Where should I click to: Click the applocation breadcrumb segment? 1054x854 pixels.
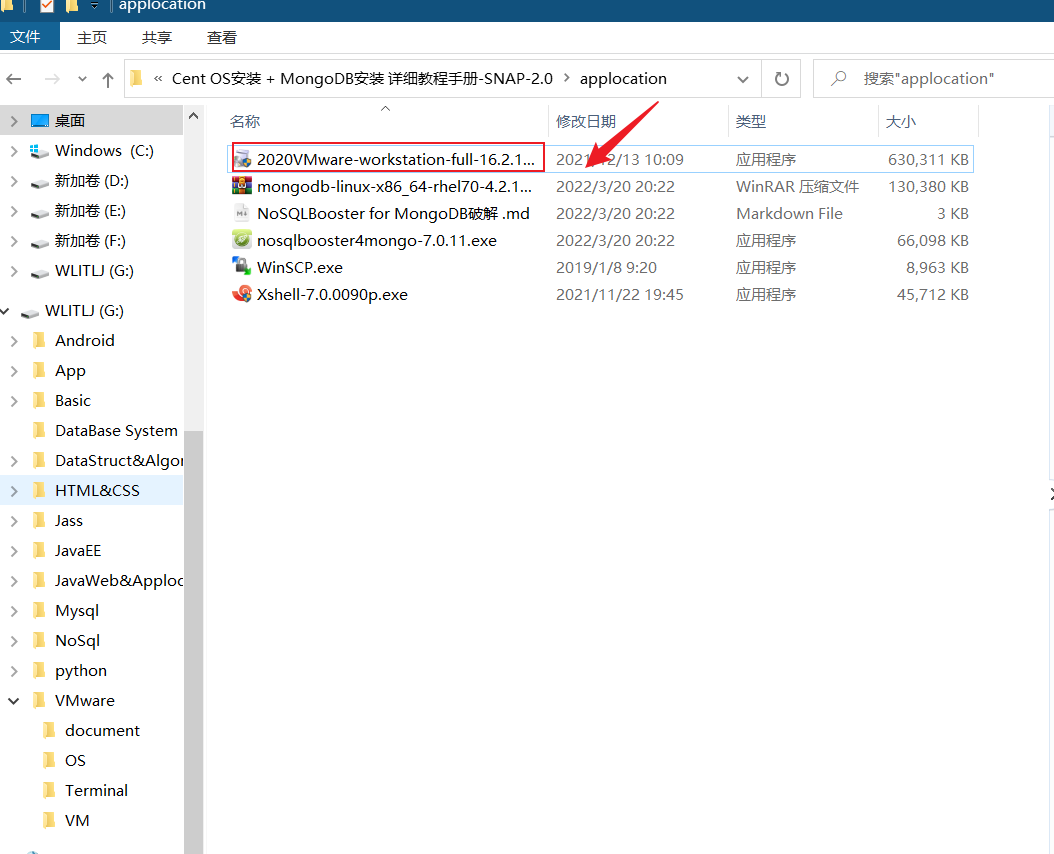tap(623, 79)
